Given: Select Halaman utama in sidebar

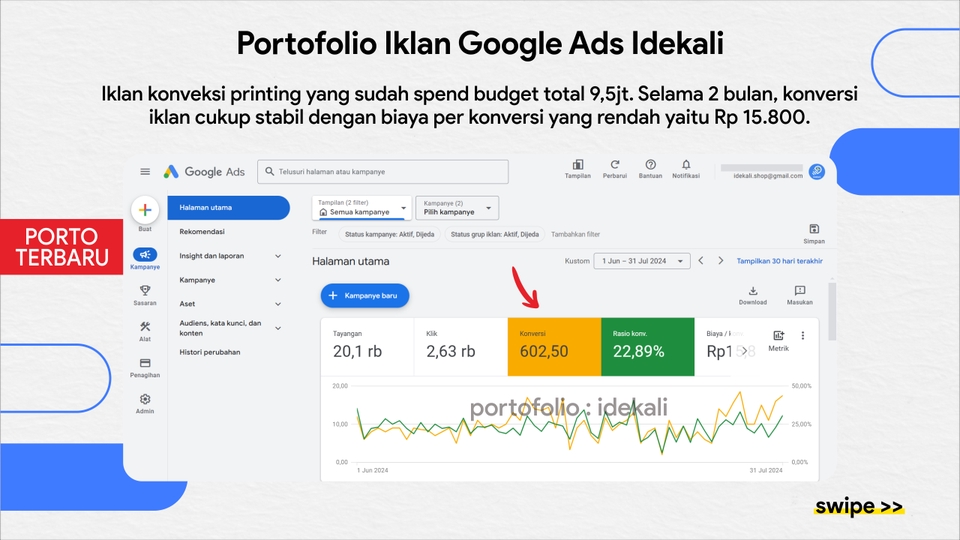Looking at the screenshot, I should tap(228, 208).
